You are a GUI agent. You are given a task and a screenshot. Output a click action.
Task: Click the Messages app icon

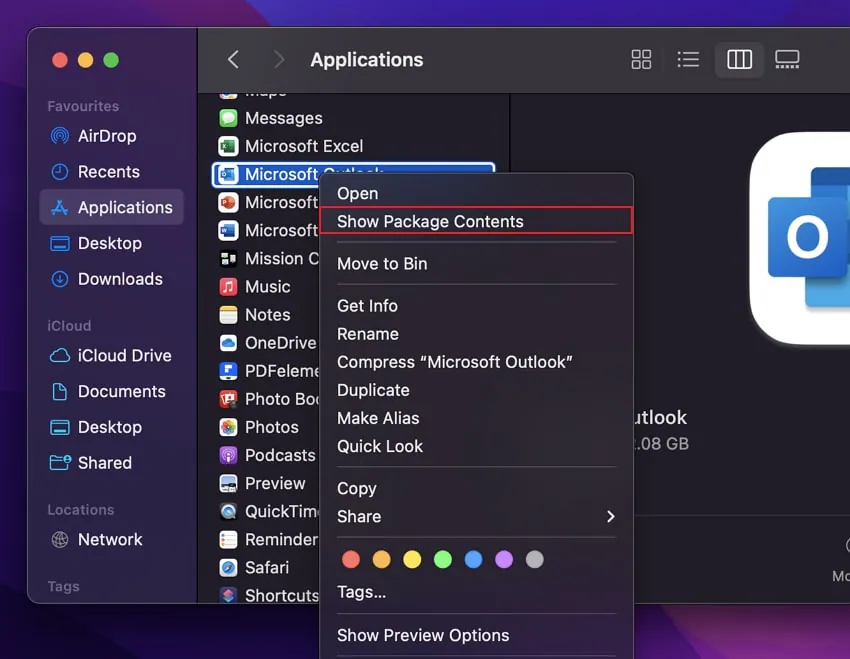click(x=228, y=118)
